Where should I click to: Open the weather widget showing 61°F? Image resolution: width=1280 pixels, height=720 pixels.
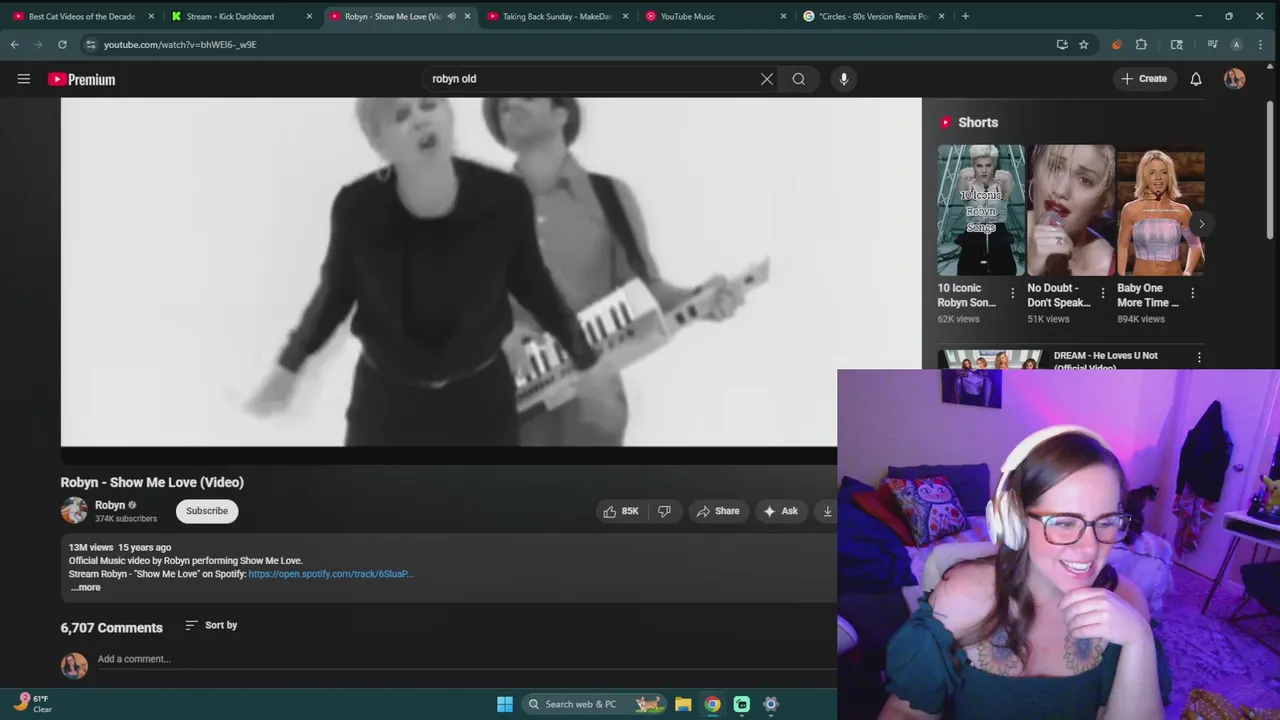[32, 704]
